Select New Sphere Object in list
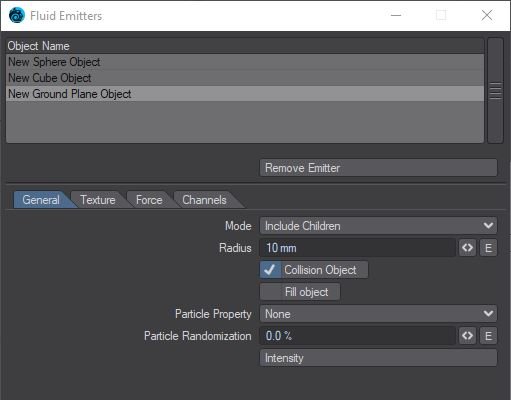Screen dimensions: 511x400 [x=245, y=62]
